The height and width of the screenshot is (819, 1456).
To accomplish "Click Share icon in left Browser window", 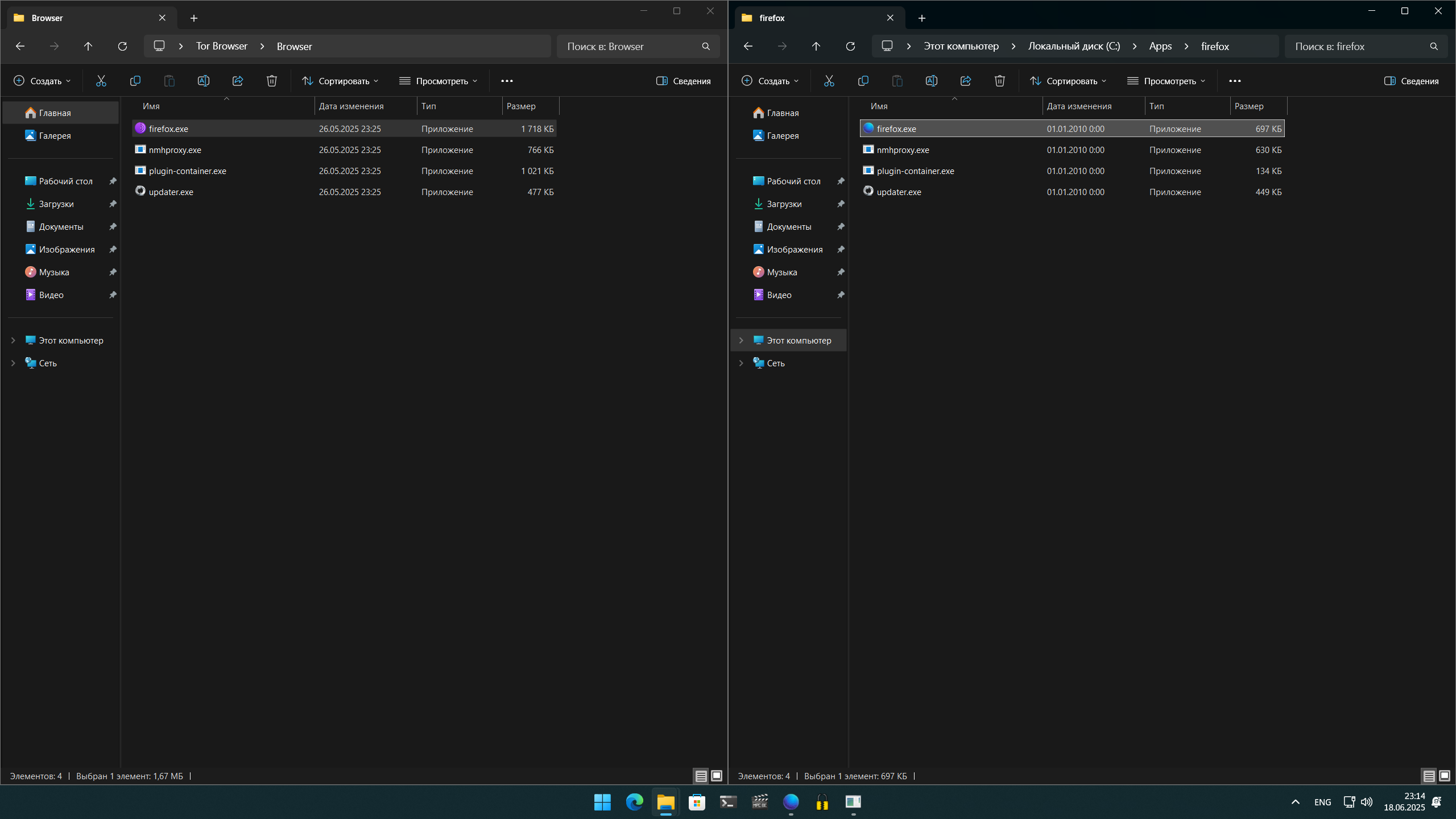I will [238, 81].
